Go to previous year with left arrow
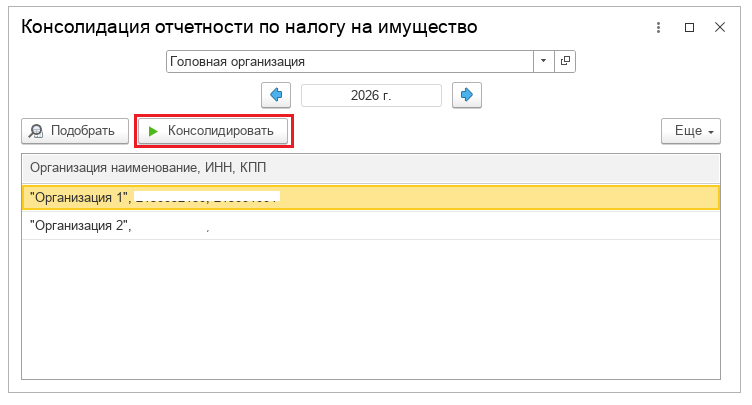Viewport: 752px width, 405px height. (x=276, y=95)
